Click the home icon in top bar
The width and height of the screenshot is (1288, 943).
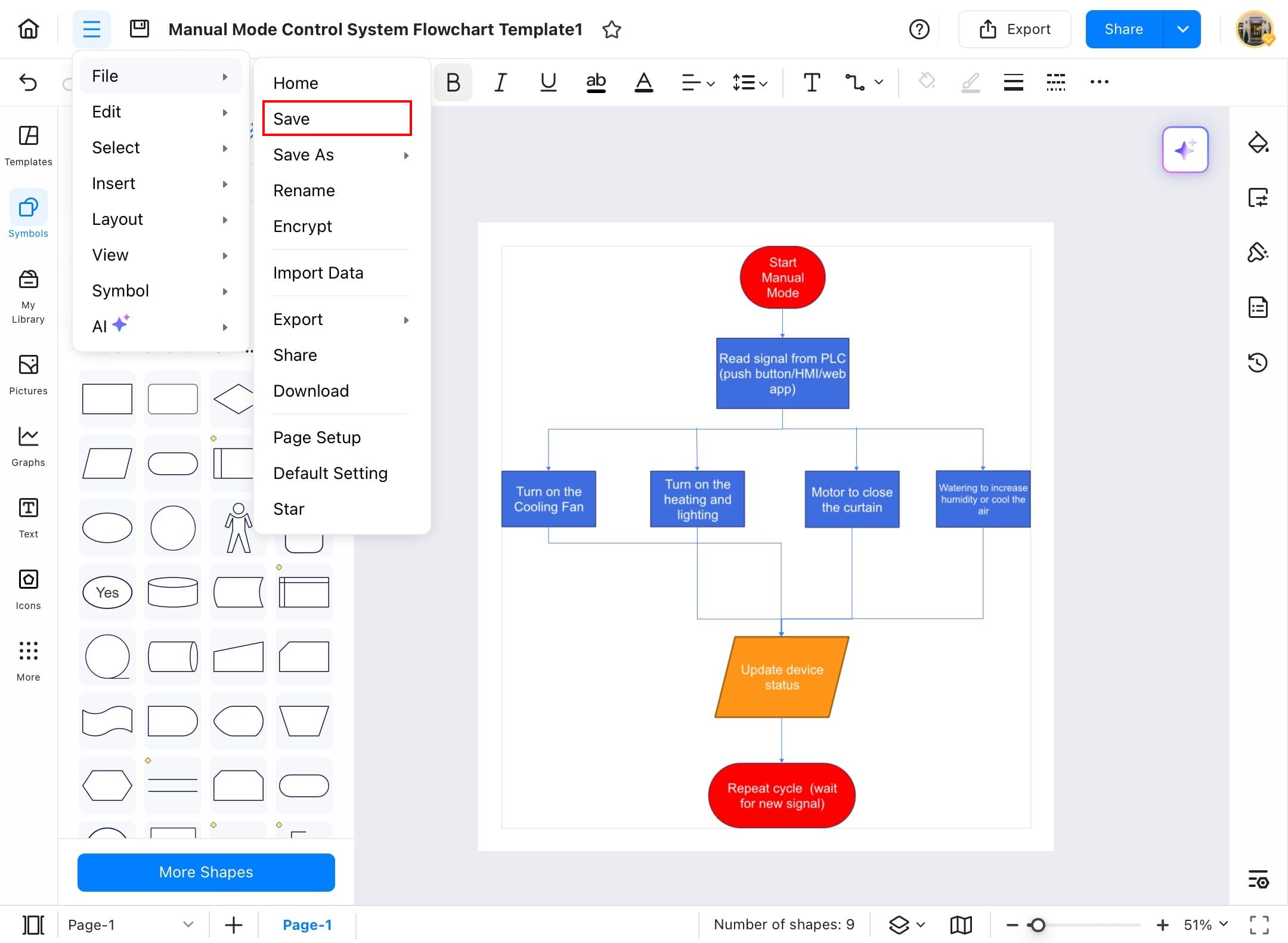29,29
